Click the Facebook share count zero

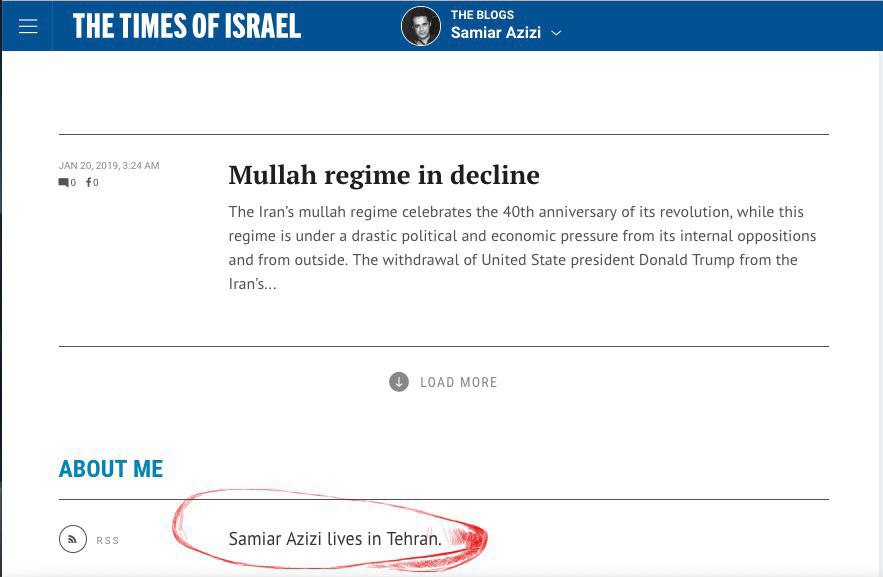(96, 183)
